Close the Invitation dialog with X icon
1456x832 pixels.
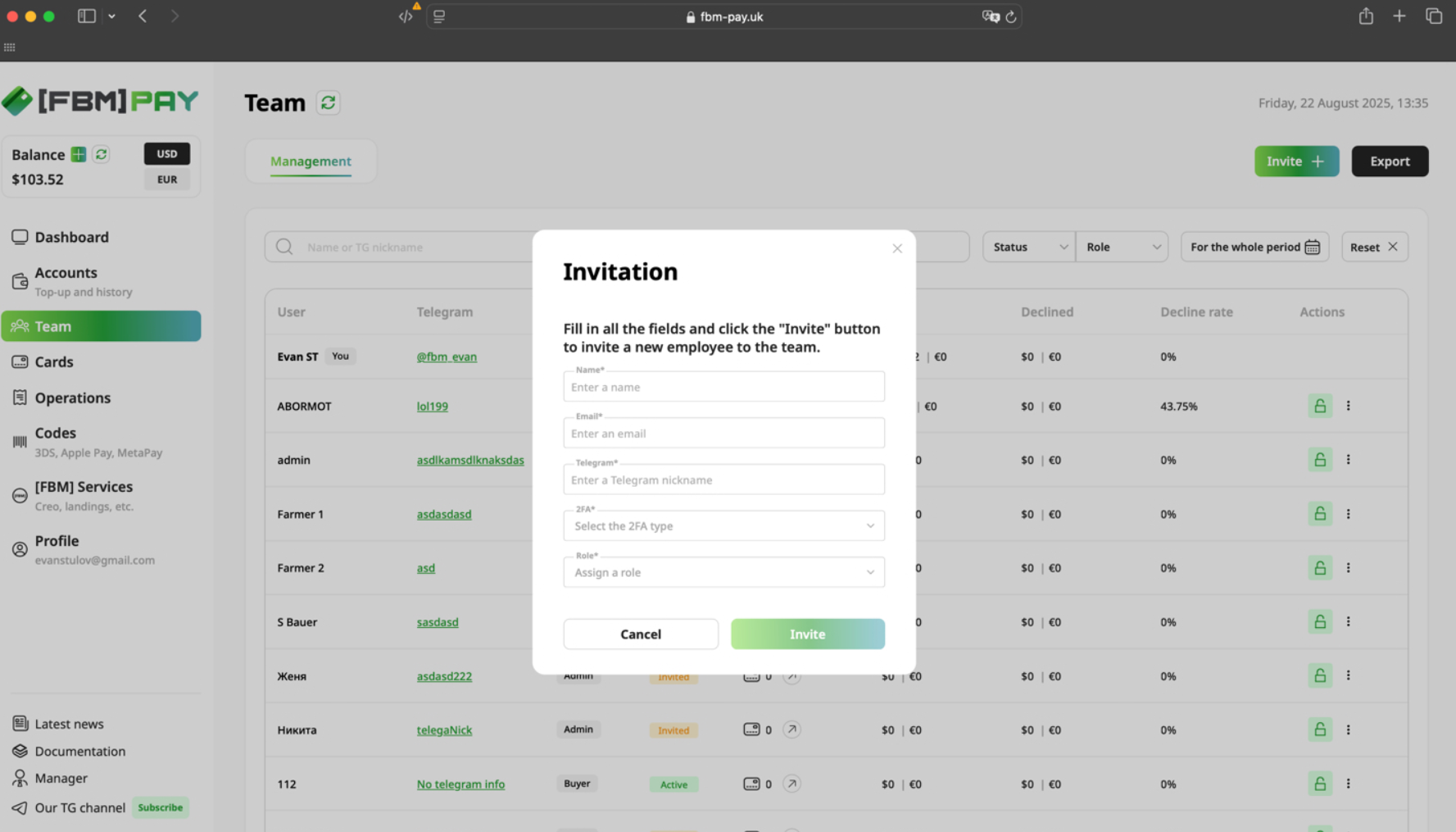(897, 248)
